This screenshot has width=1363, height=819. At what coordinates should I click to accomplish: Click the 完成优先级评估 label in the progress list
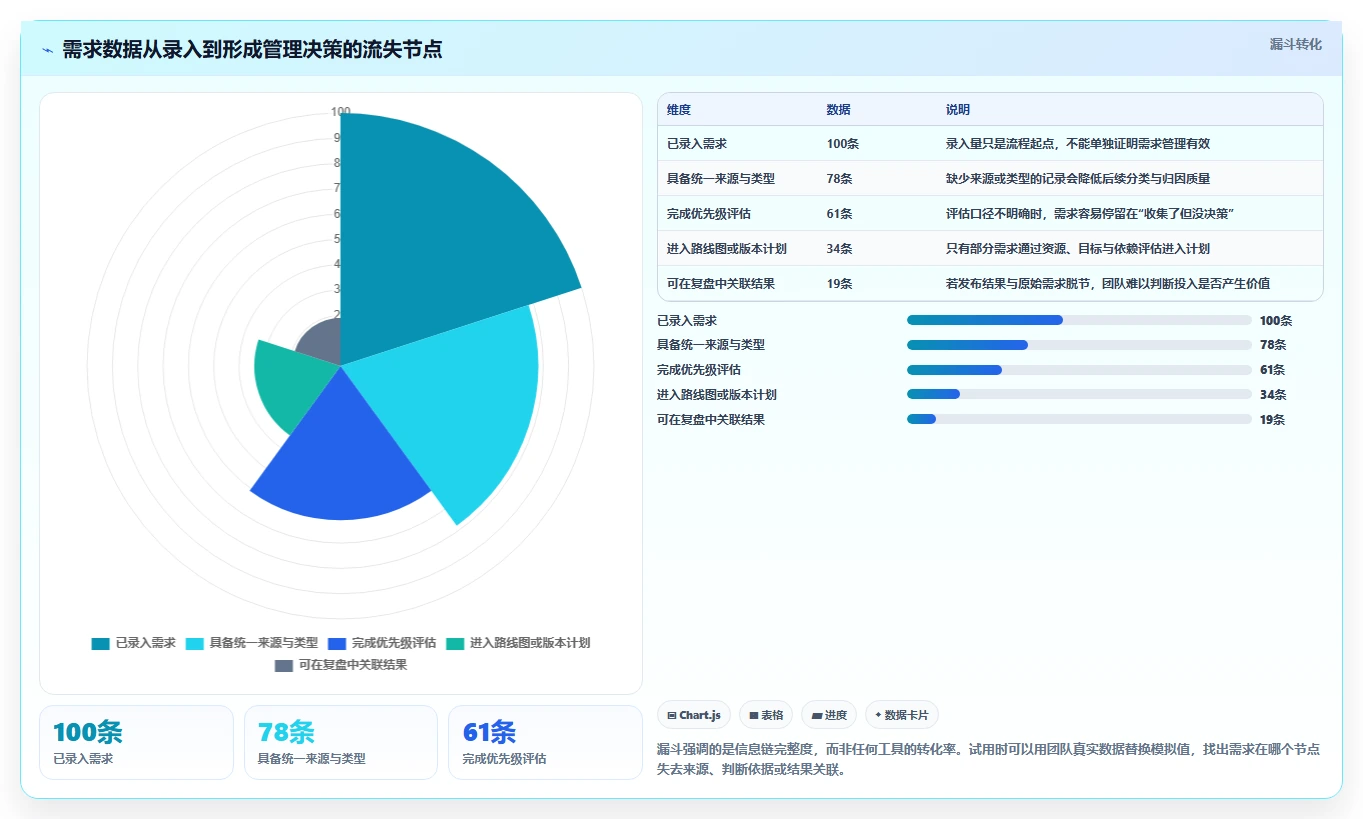tap(699, 370)
